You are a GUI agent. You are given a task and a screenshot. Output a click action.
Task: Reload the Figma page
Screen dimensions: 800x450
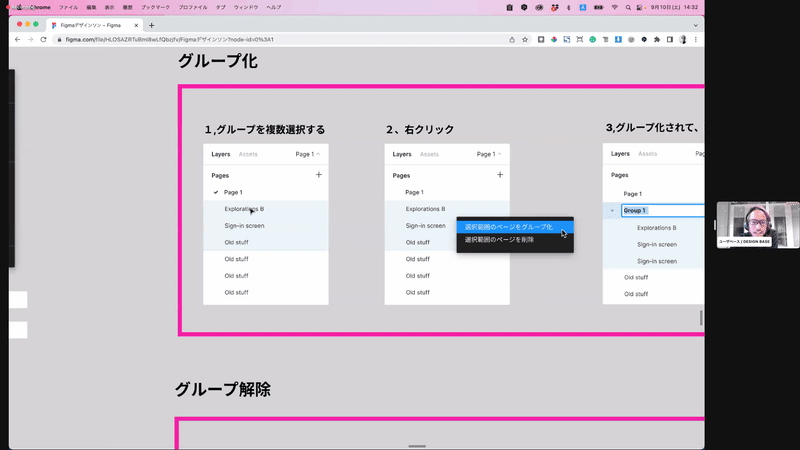pos(43,39)
